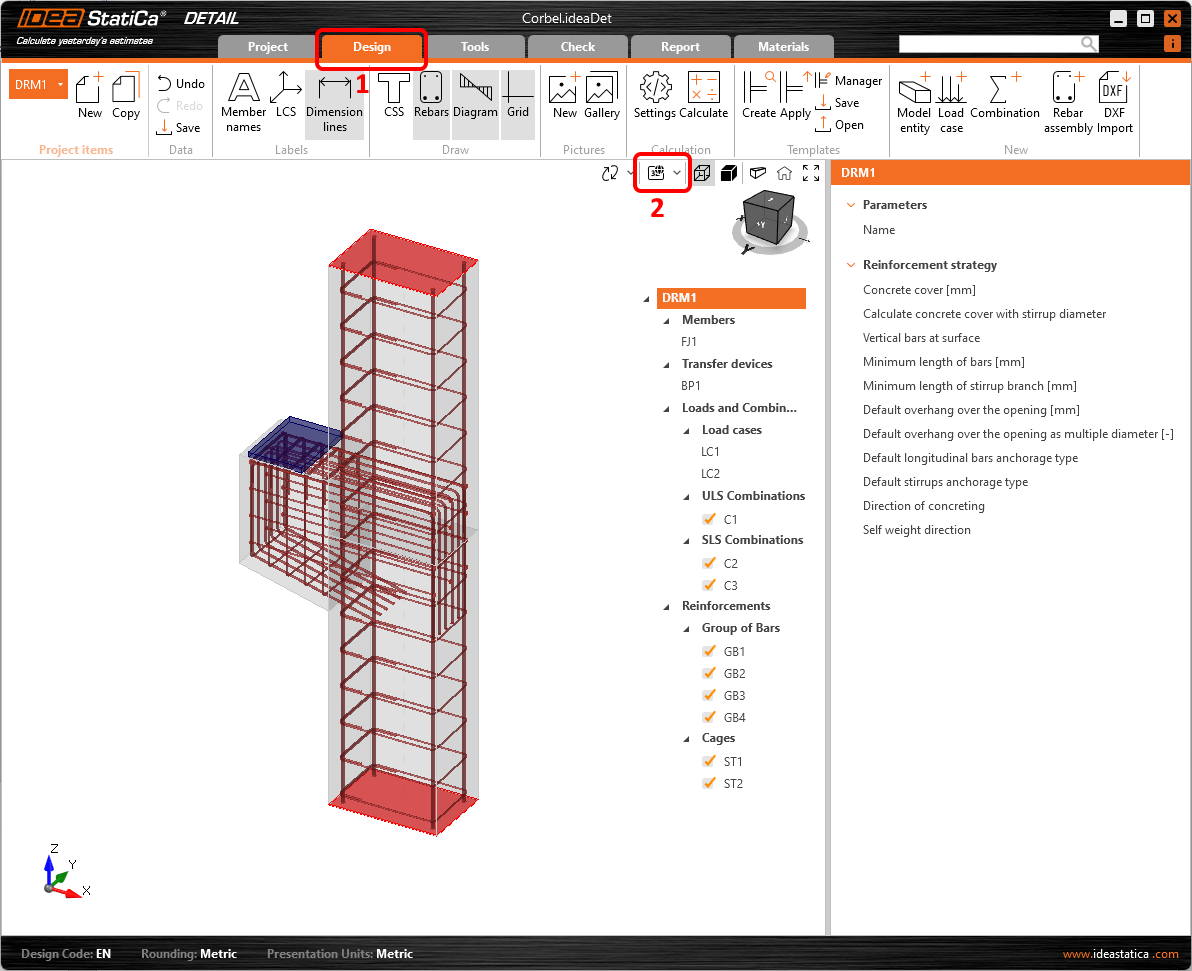Switch to the Check tab
The width and height of the screenshot is (1192, 971).
coord(577,46)
